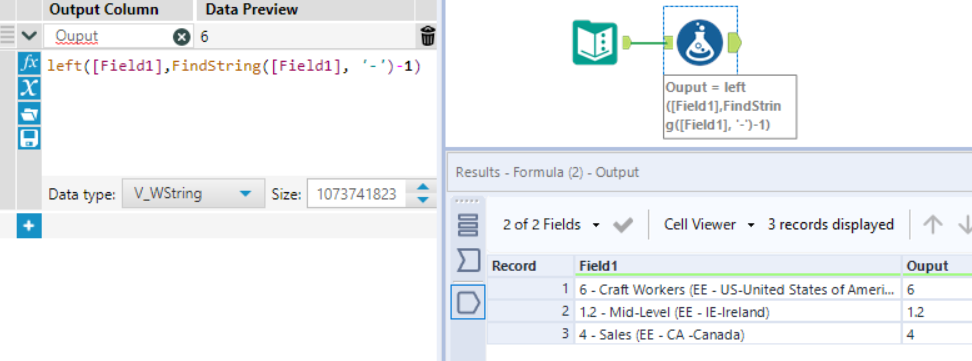Open the columns and constants X icon
The width and height of the screenshot is (972, 361).
tap(29, 89)
